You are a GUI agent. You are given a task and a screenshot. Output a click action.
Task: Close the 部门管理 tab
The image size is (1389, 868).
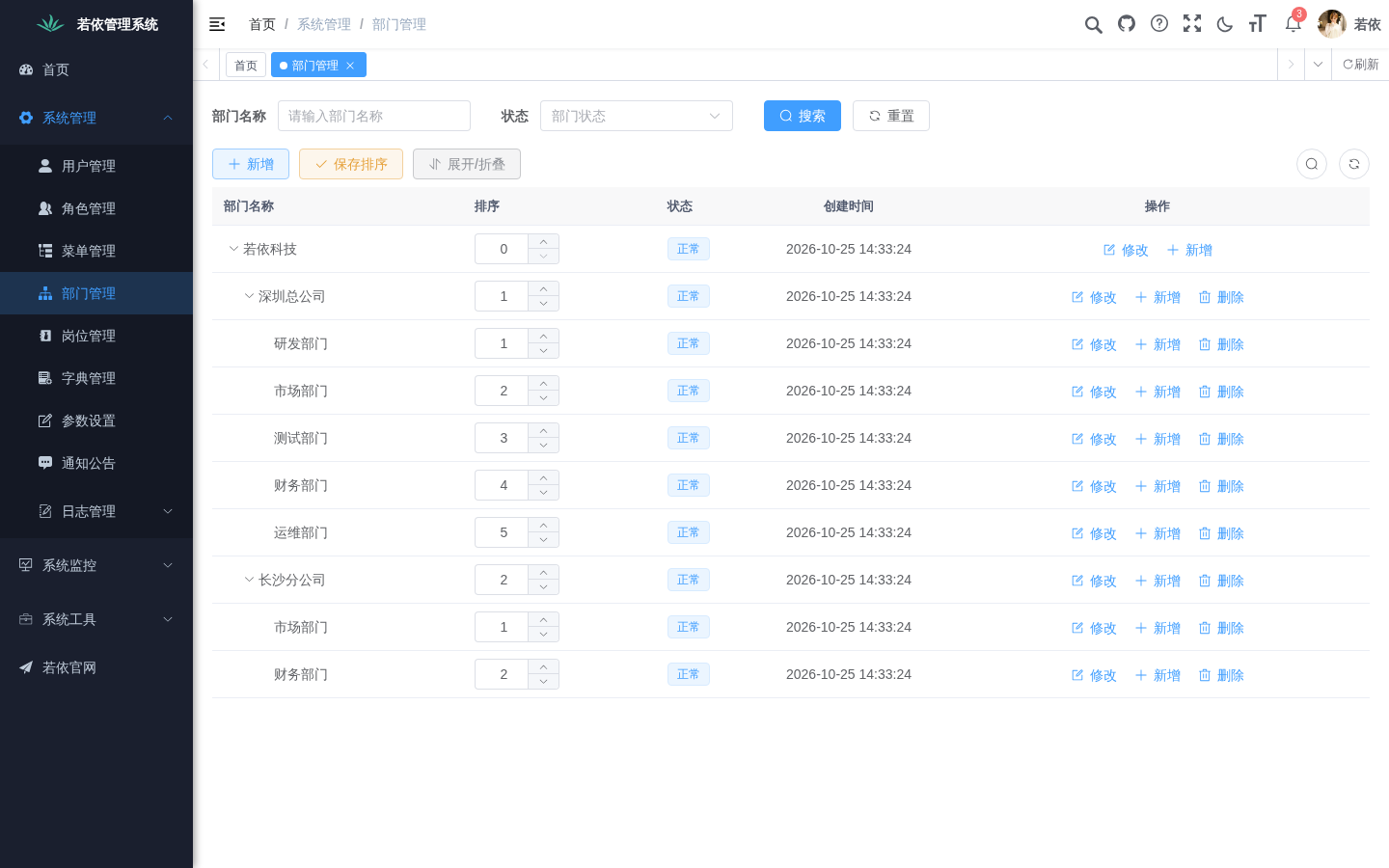click(x=350, y=66)
